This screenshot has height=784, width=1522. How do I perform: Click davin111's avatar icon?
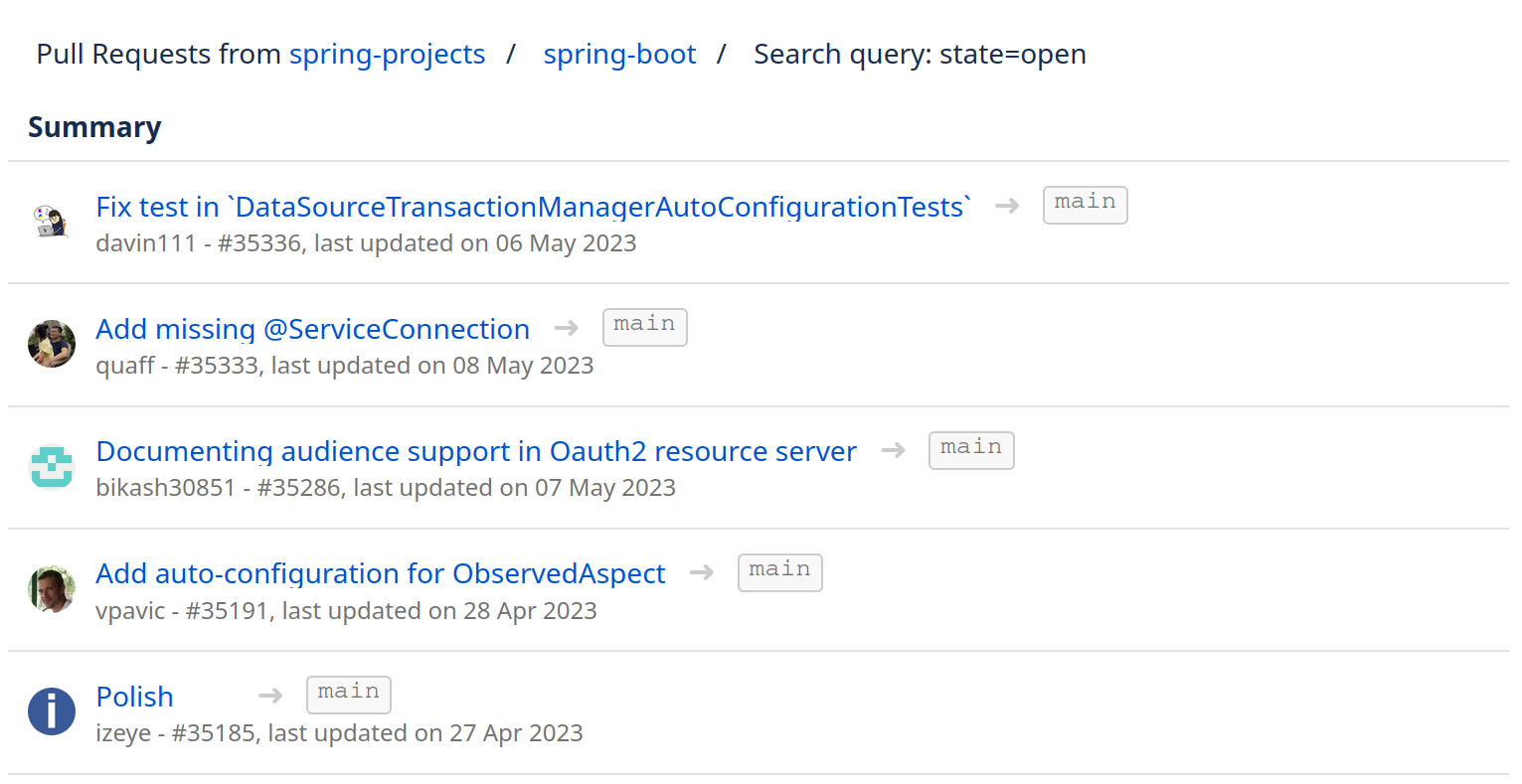pos(51,222)
